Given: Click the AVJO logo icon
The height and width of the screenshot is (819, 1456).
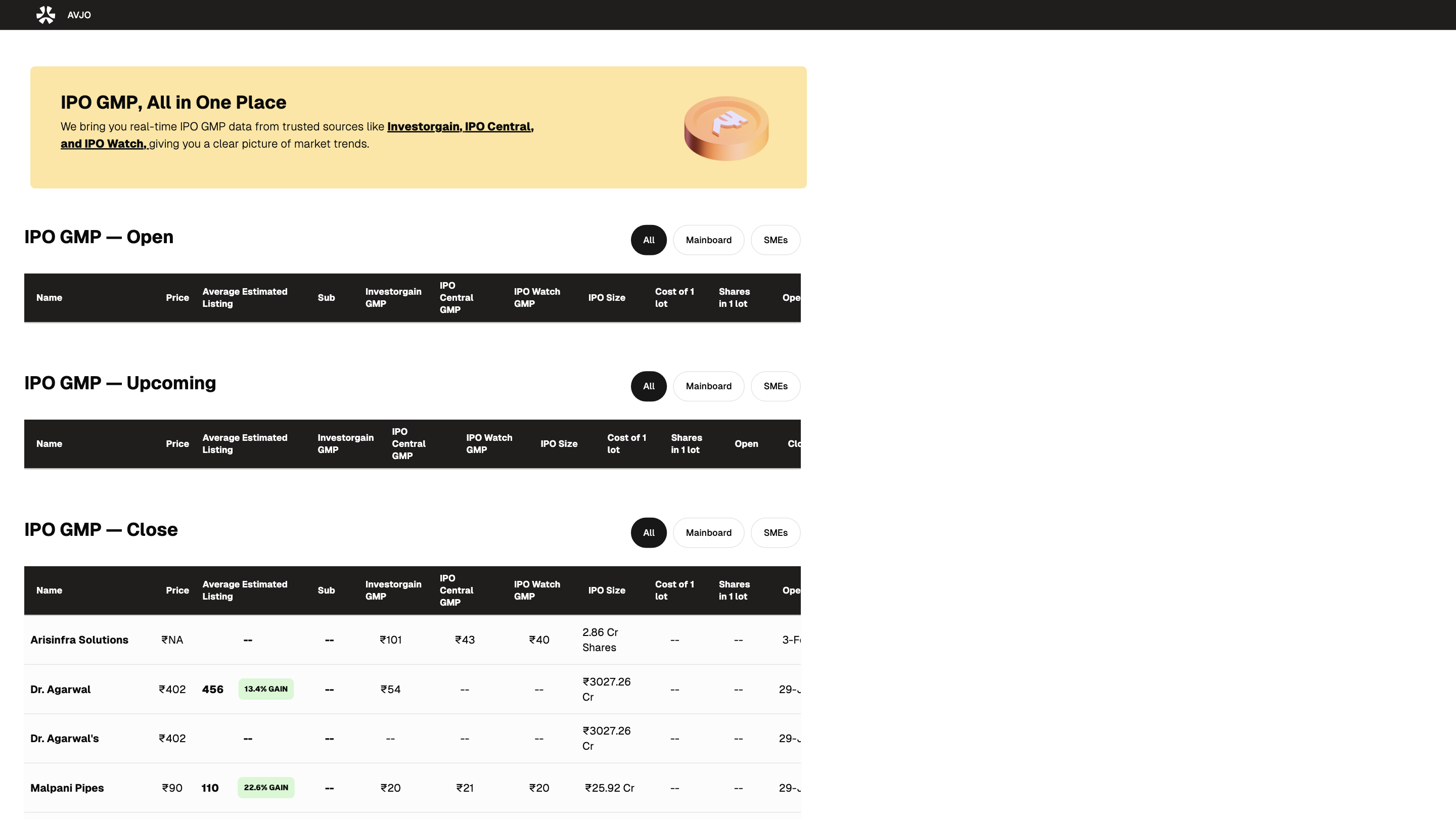Looking at the screenshot, I should [x=46, y=15].
